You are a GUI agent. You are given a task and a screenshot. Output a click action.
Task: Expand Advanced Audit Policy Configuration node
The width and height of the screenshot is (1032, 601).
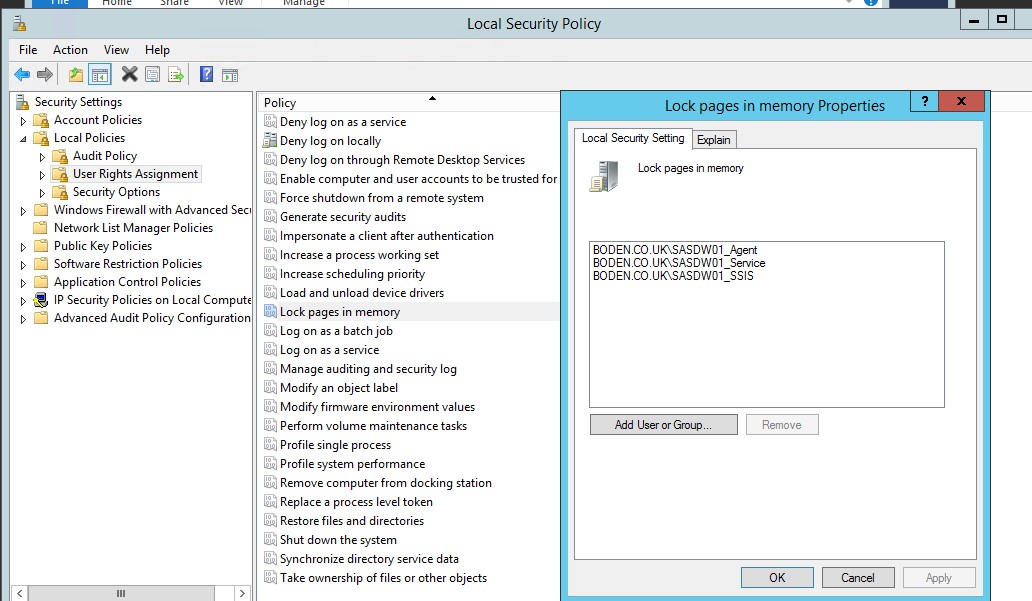[23, 319]
